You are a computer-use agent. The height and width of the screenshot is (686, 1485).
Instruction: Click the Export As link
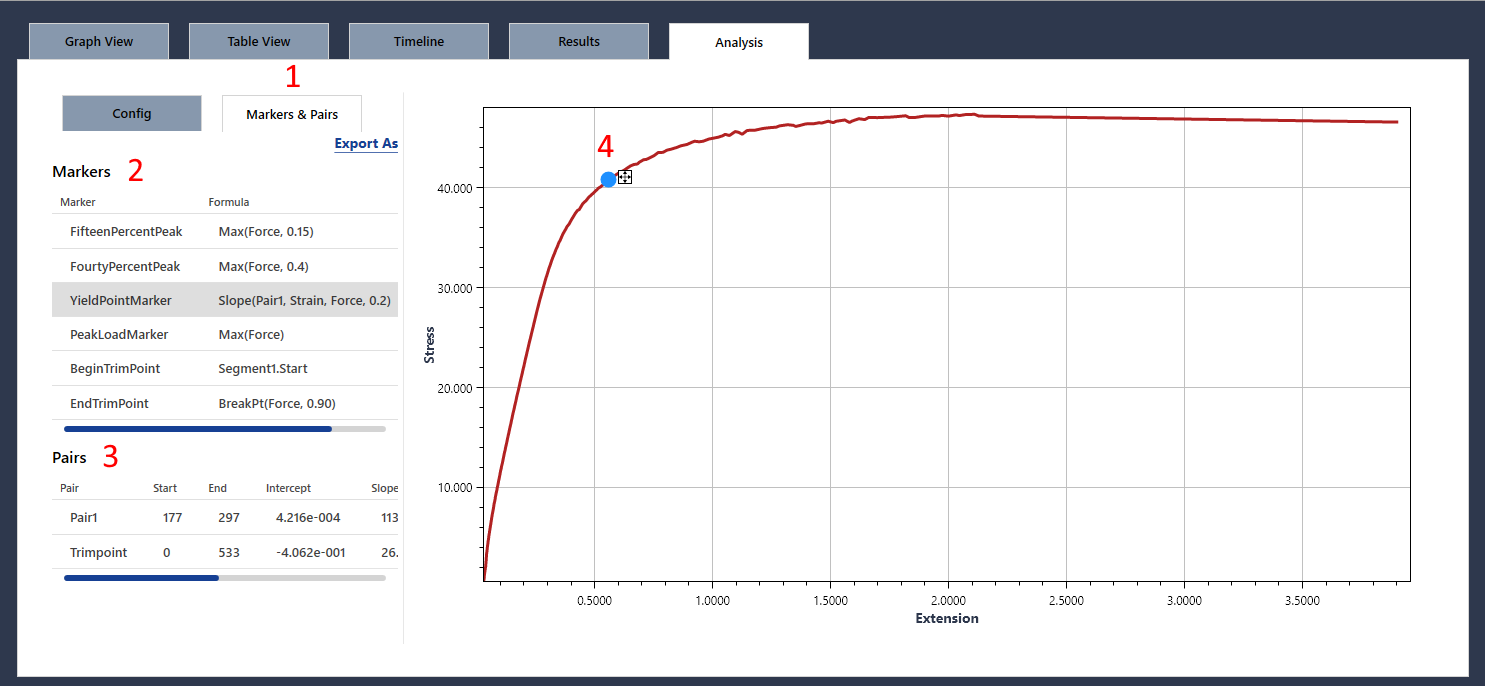click(x=366, y=144)
